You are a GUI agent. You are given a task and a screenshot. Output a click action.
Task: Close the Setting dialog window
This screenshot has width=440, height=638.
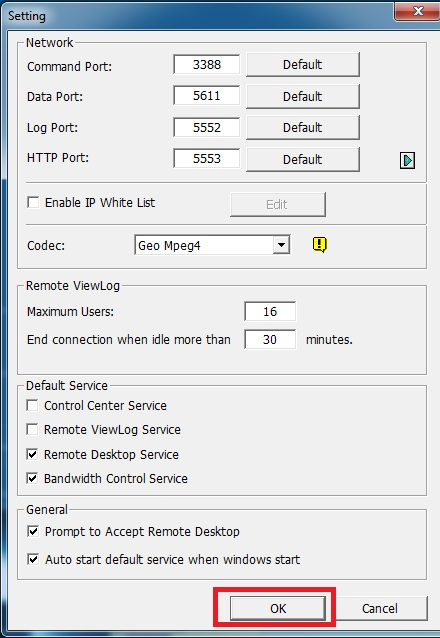417,11
